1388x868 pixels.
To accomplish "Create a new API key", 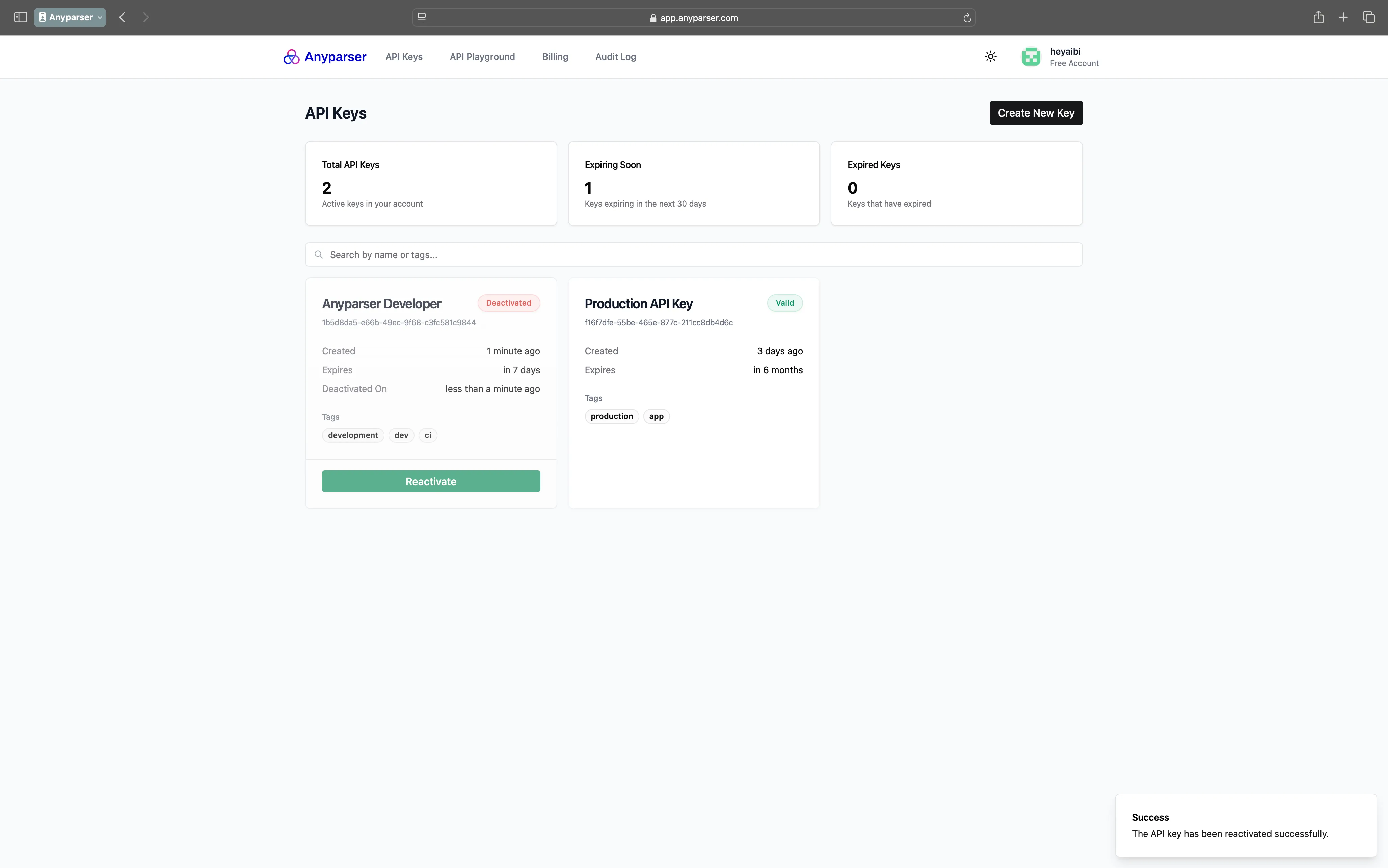I will click(x=1036, y=112).
